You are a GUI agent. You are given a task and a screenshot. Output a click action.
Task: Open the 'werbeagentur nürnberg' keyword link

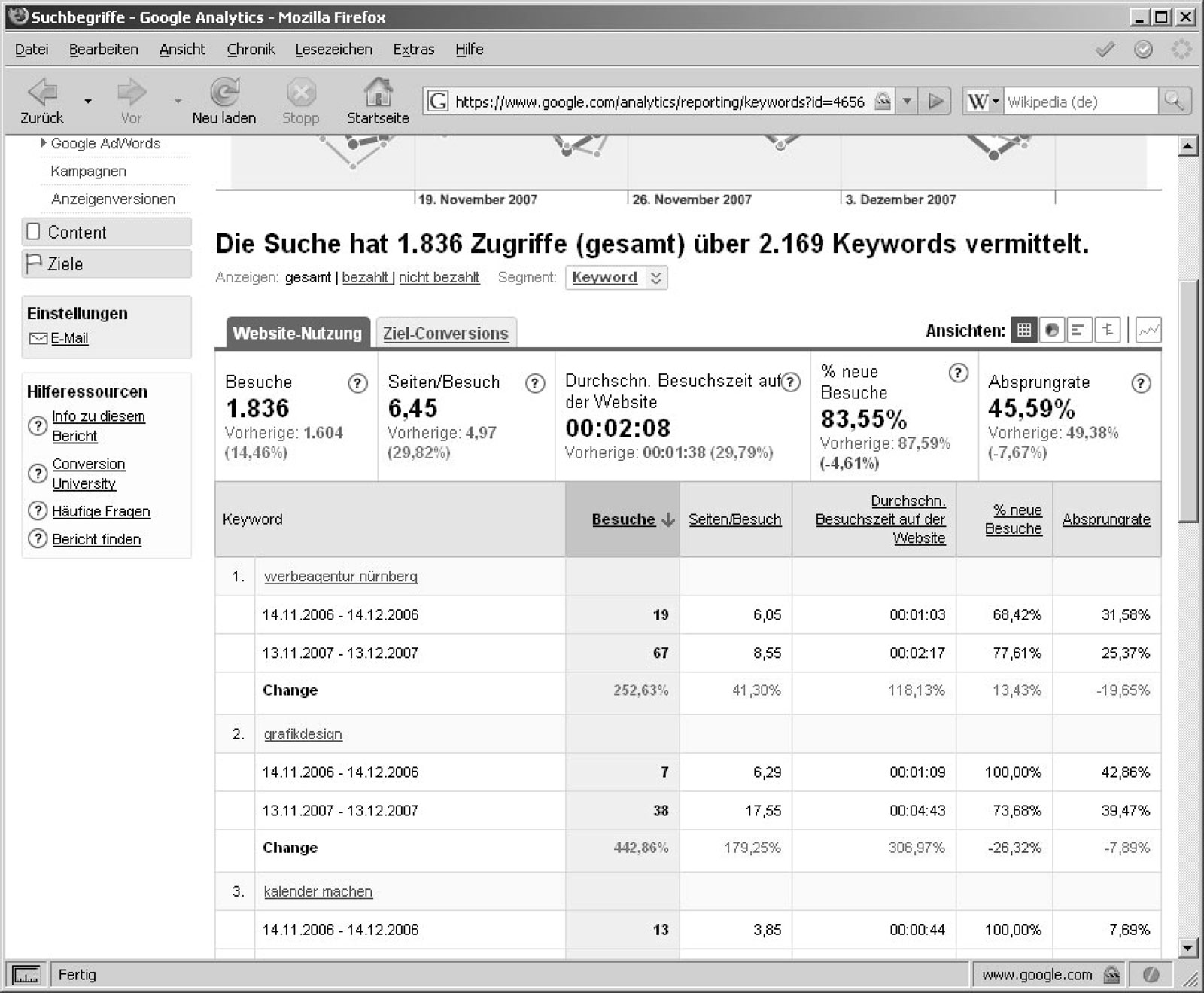(x=340, y=577)
